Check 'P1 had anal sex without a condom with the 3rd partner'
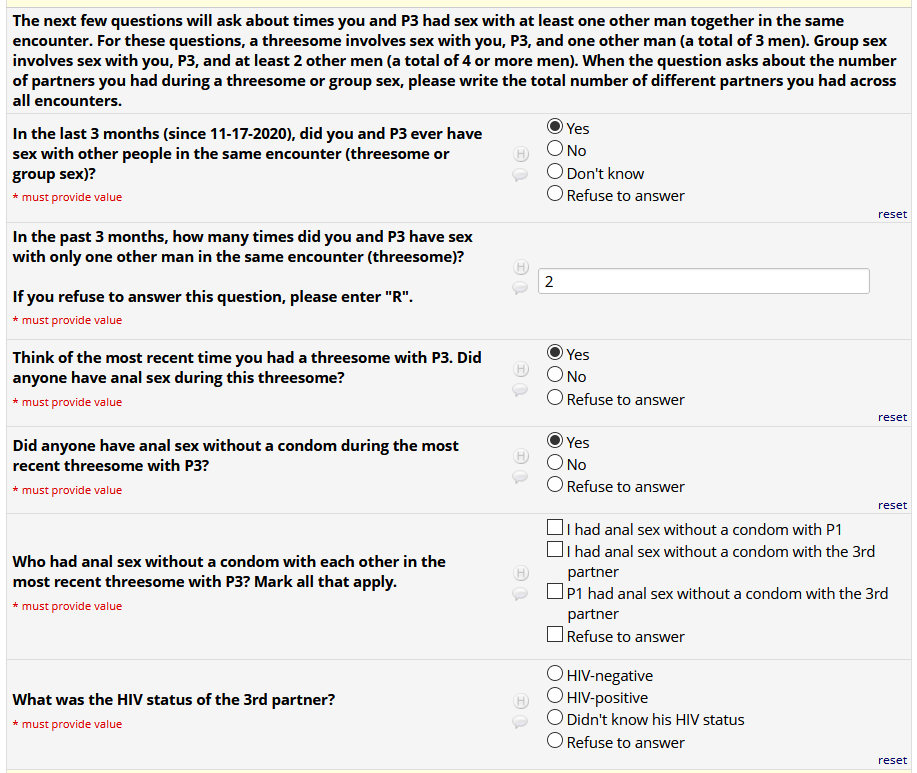 click(x=555, y=592)
